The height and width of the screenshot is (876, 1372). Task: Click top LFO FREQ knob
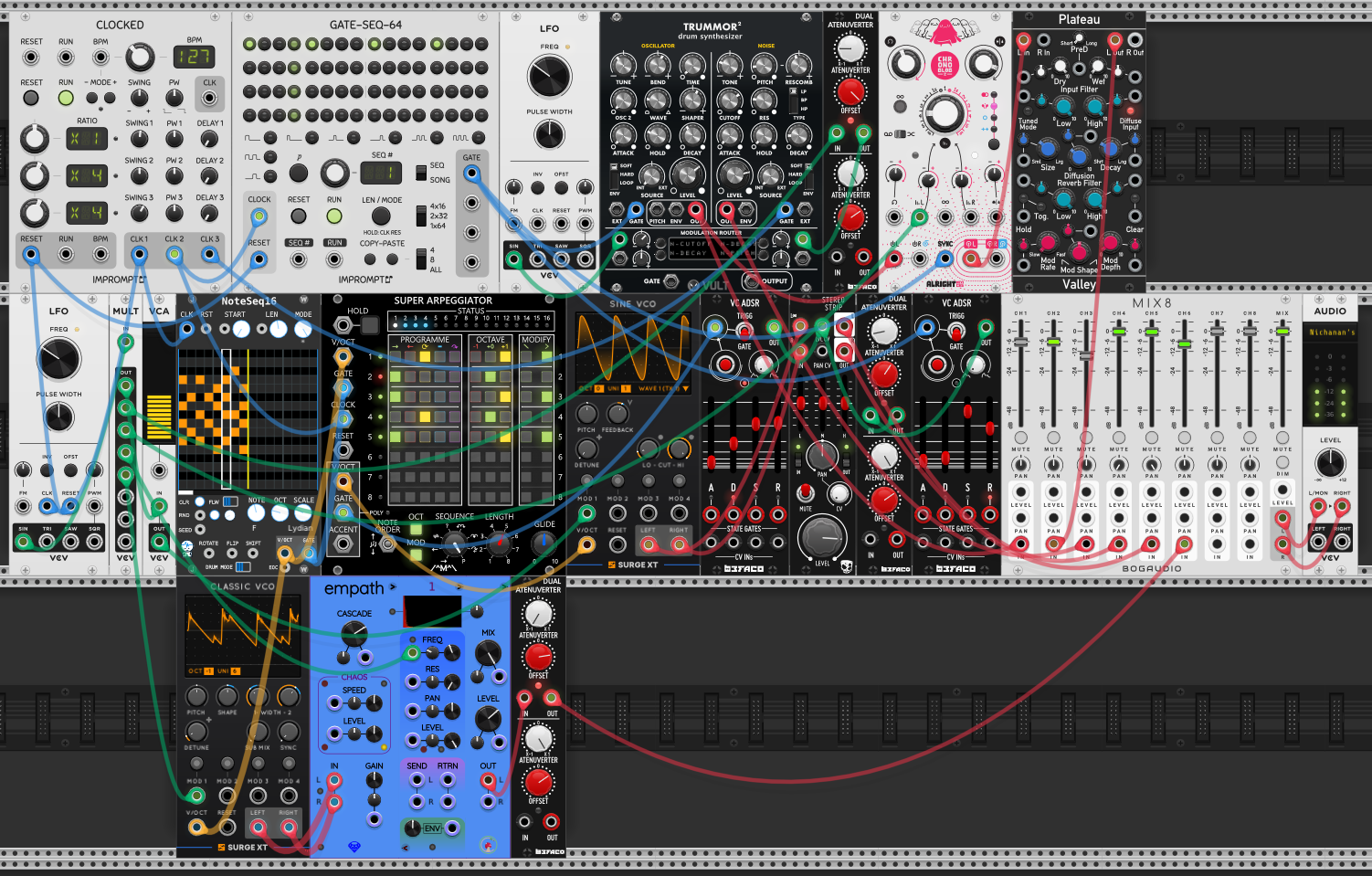pos(549,77)
